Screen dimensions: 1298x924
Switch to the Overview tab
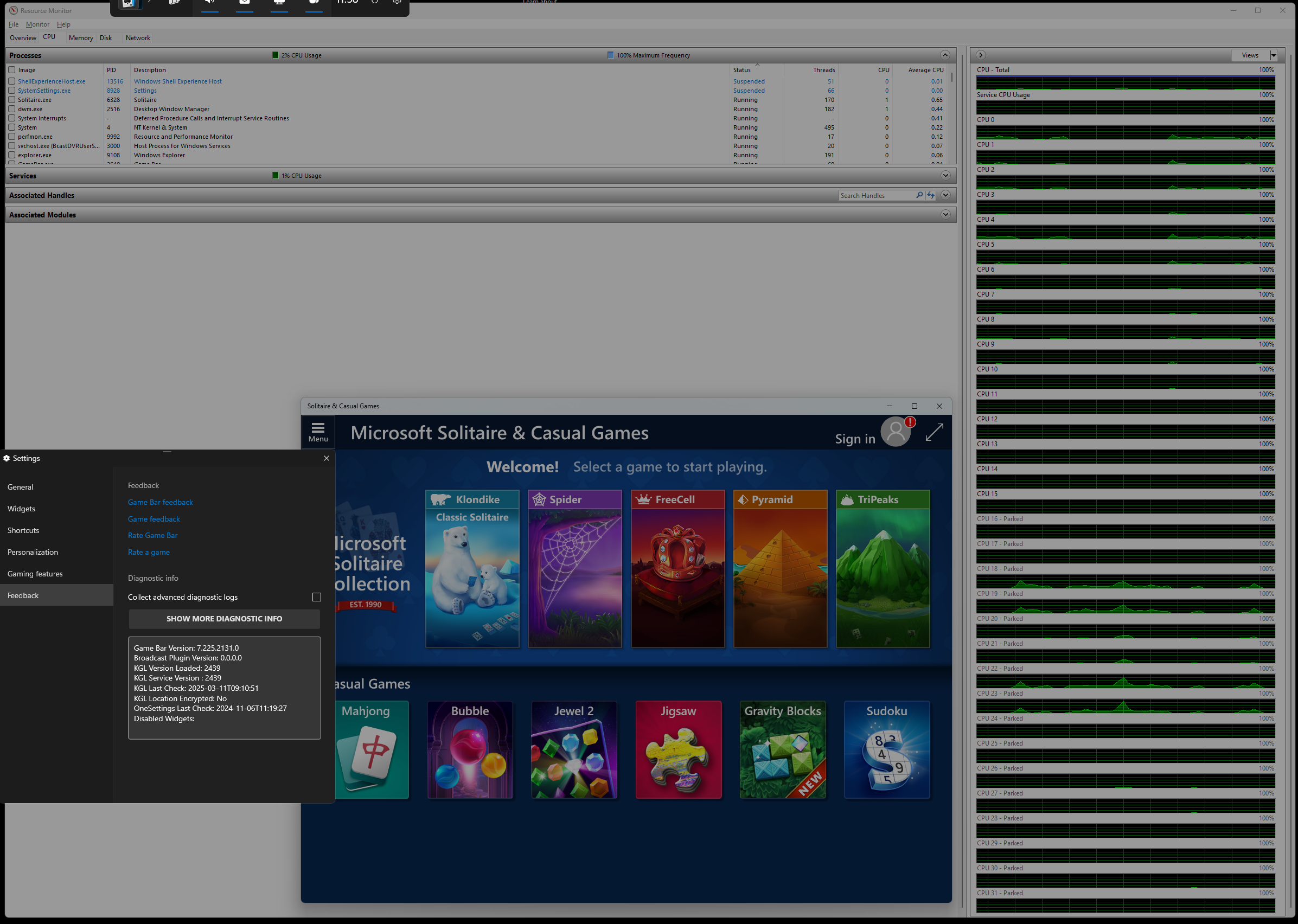pyautogui.click(x=23, y=37)
